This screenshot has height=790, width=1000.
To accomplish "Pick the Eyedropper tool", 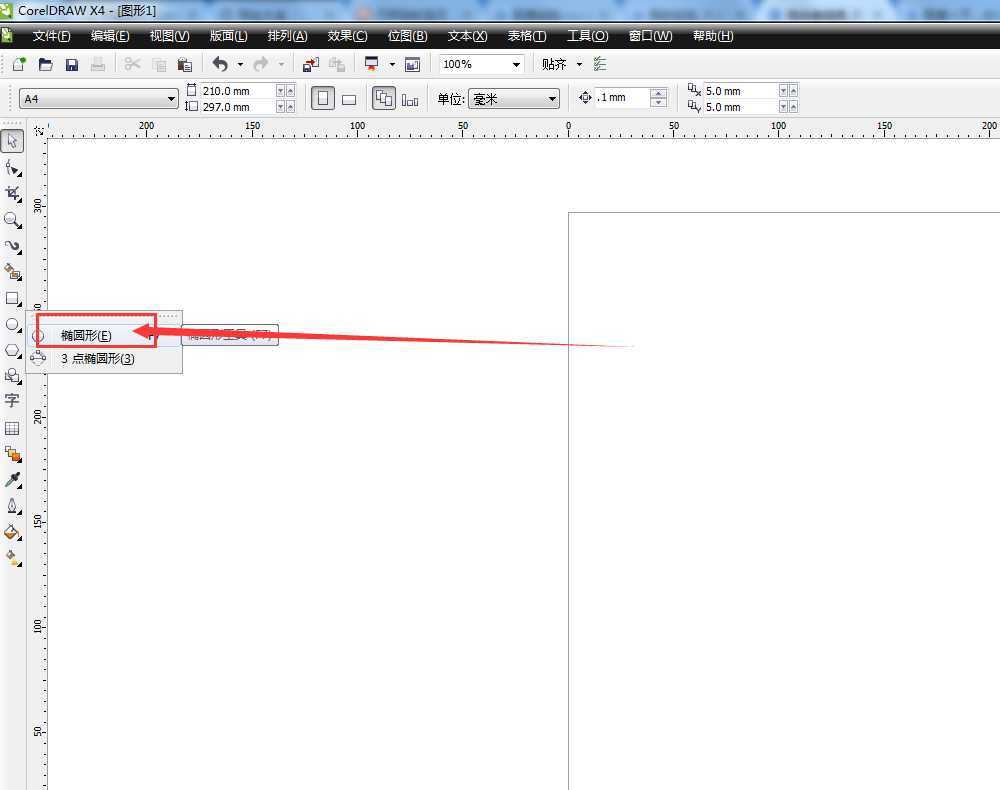I will click(x=12, y=481).
